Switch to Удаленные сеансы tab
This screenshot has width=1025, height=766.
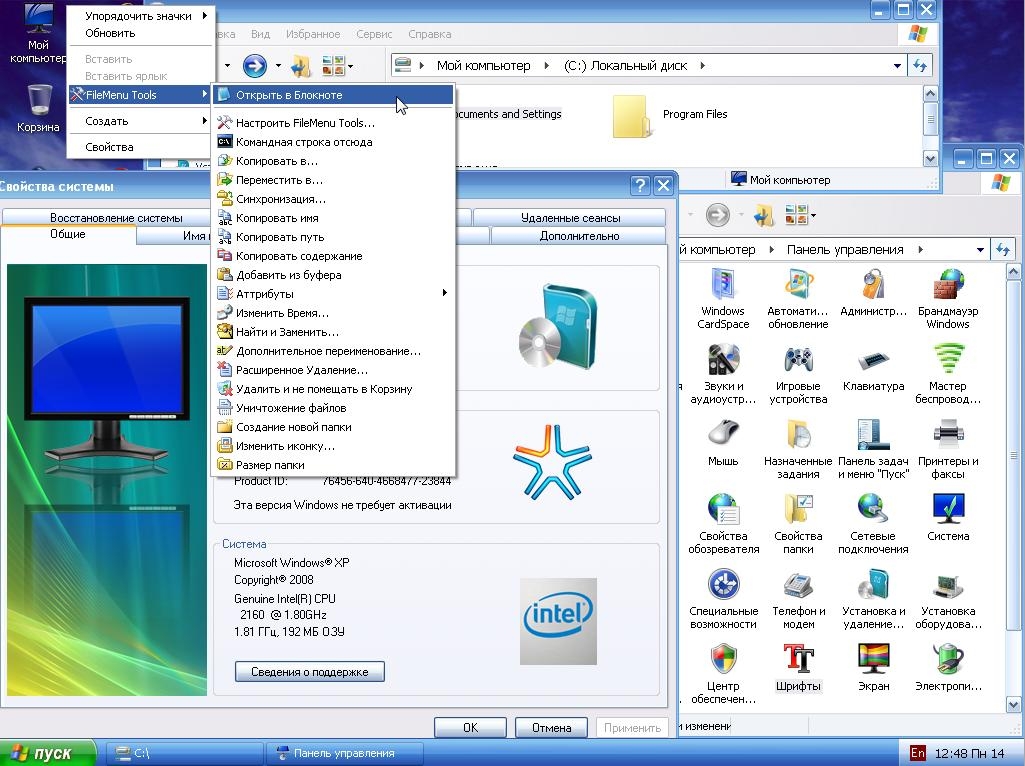pyautogui.click(x=570, y=218)
